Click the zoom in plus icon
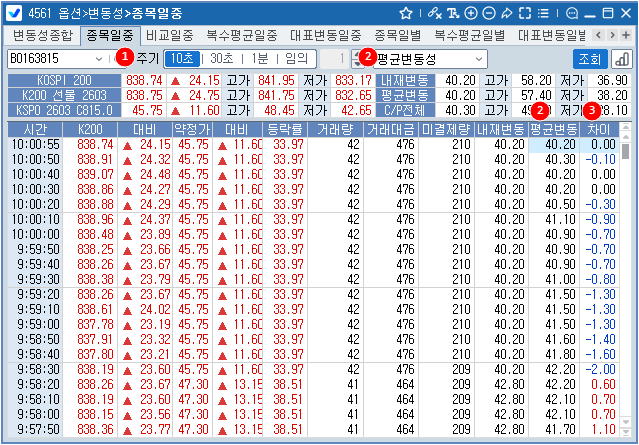This screenshot has height=445, width=639. [471, 13]
